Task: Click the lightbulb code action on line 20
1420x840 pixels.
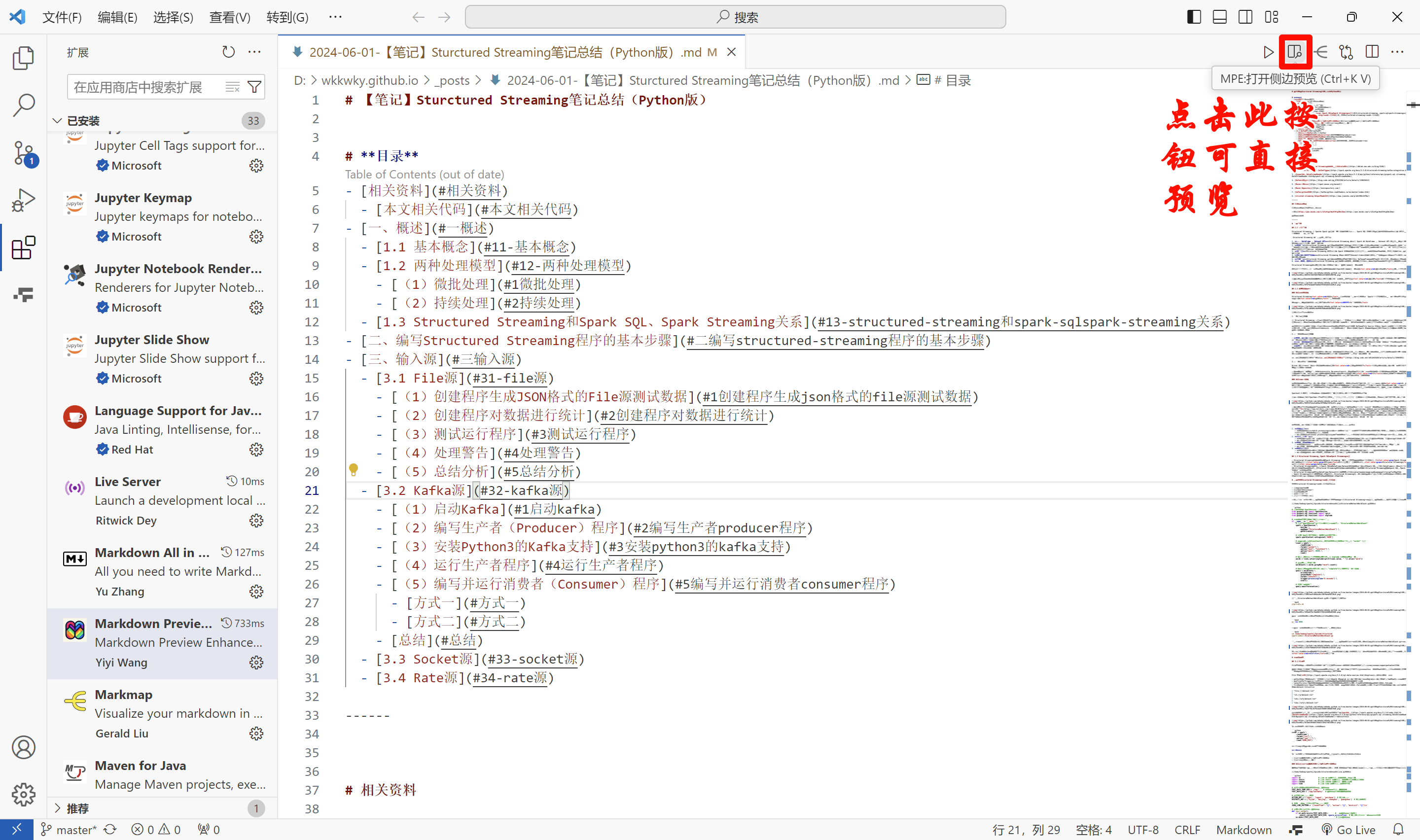Action: (x=354, y=470)
